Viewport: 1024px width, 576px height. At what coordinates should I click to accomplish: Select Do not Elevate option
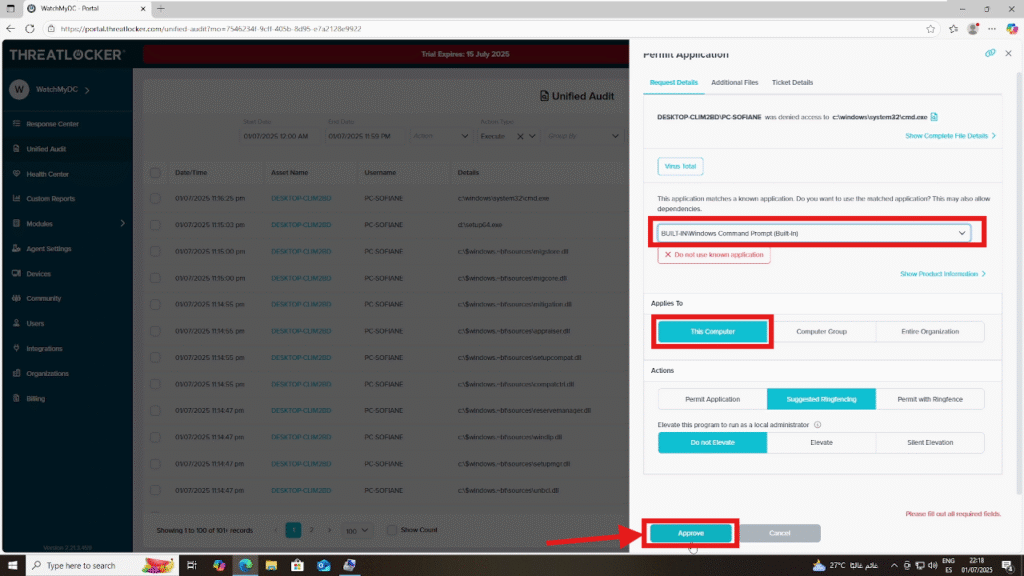coord(712,443)
